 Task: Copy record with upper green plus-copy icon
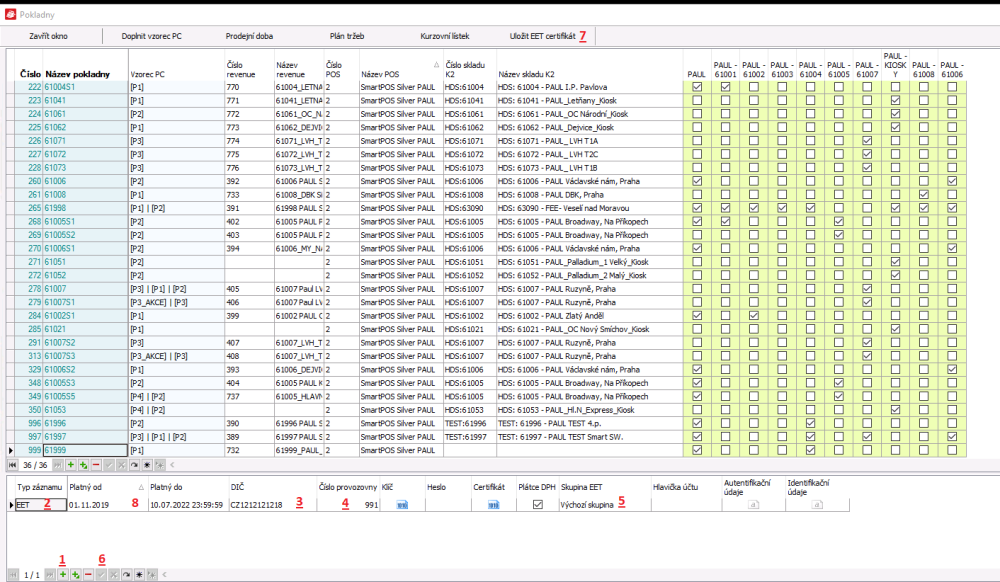click(x=84, y=465)
